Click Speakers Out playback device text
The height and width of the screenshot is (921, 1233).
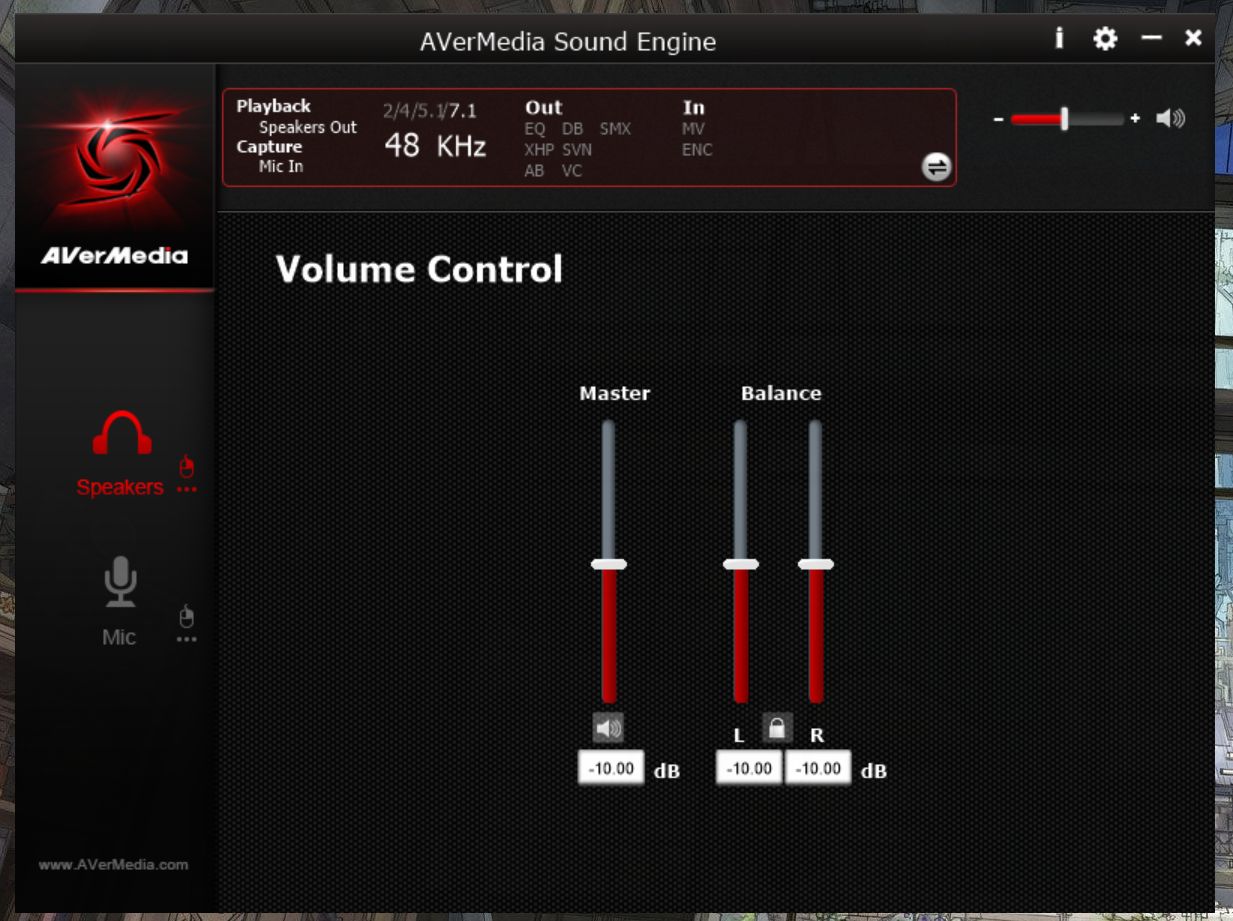[x=308, y=127]
